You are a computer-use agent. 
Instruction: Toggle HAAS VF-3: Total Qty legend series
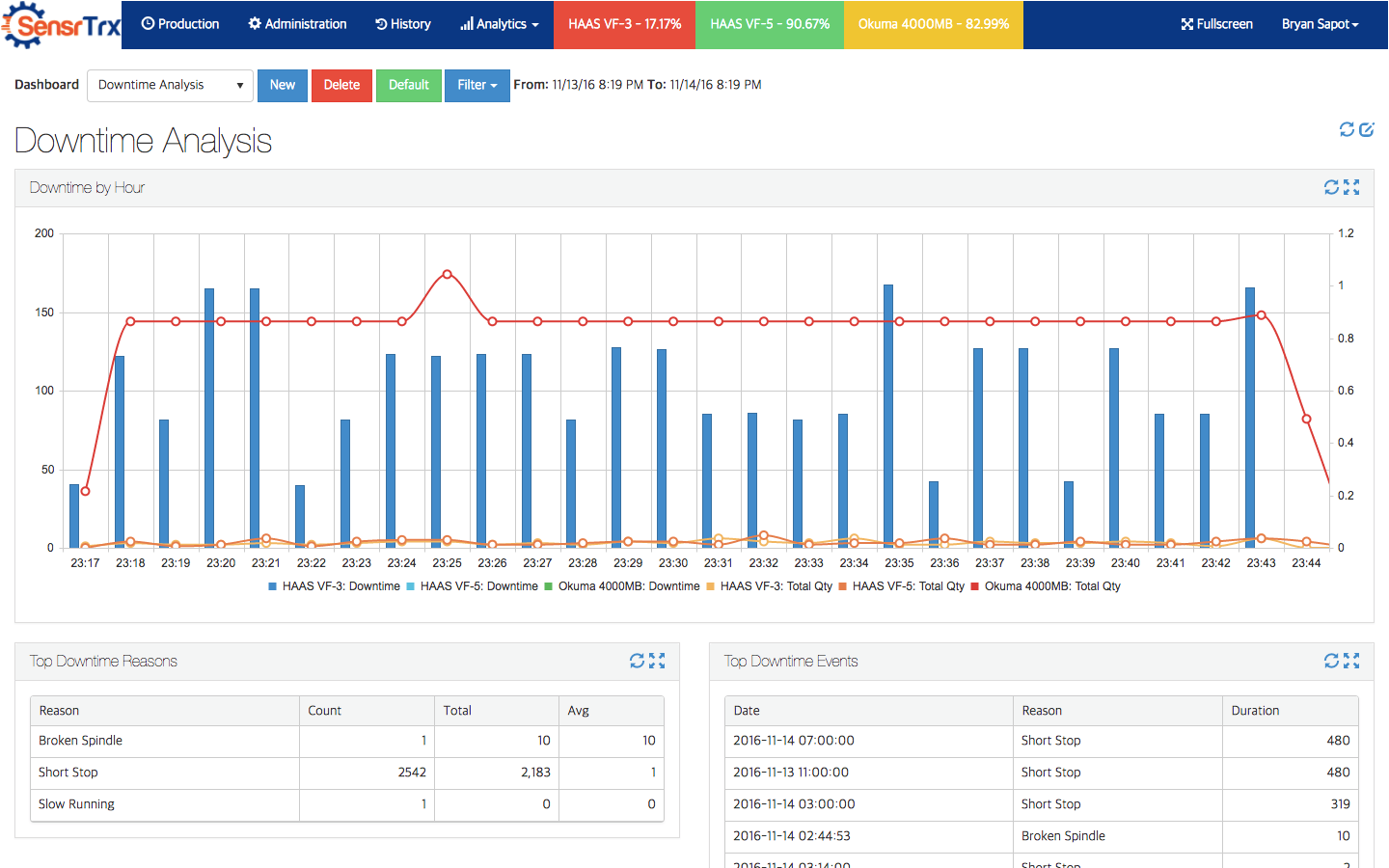(769, 586)
